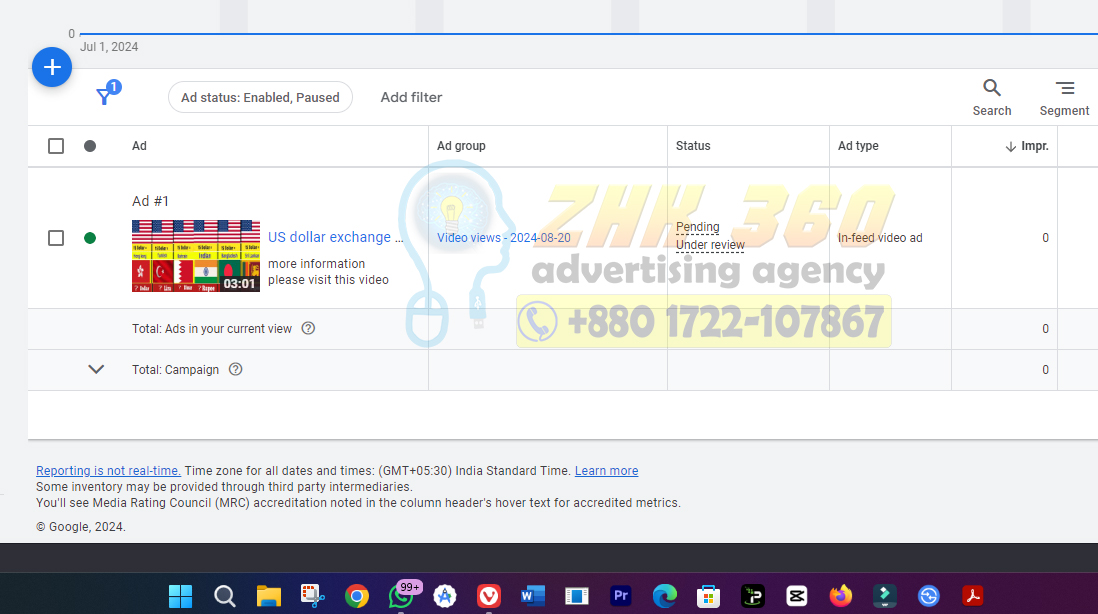
Task: Click the 'more information' ad description line
Action: [317, 264]
